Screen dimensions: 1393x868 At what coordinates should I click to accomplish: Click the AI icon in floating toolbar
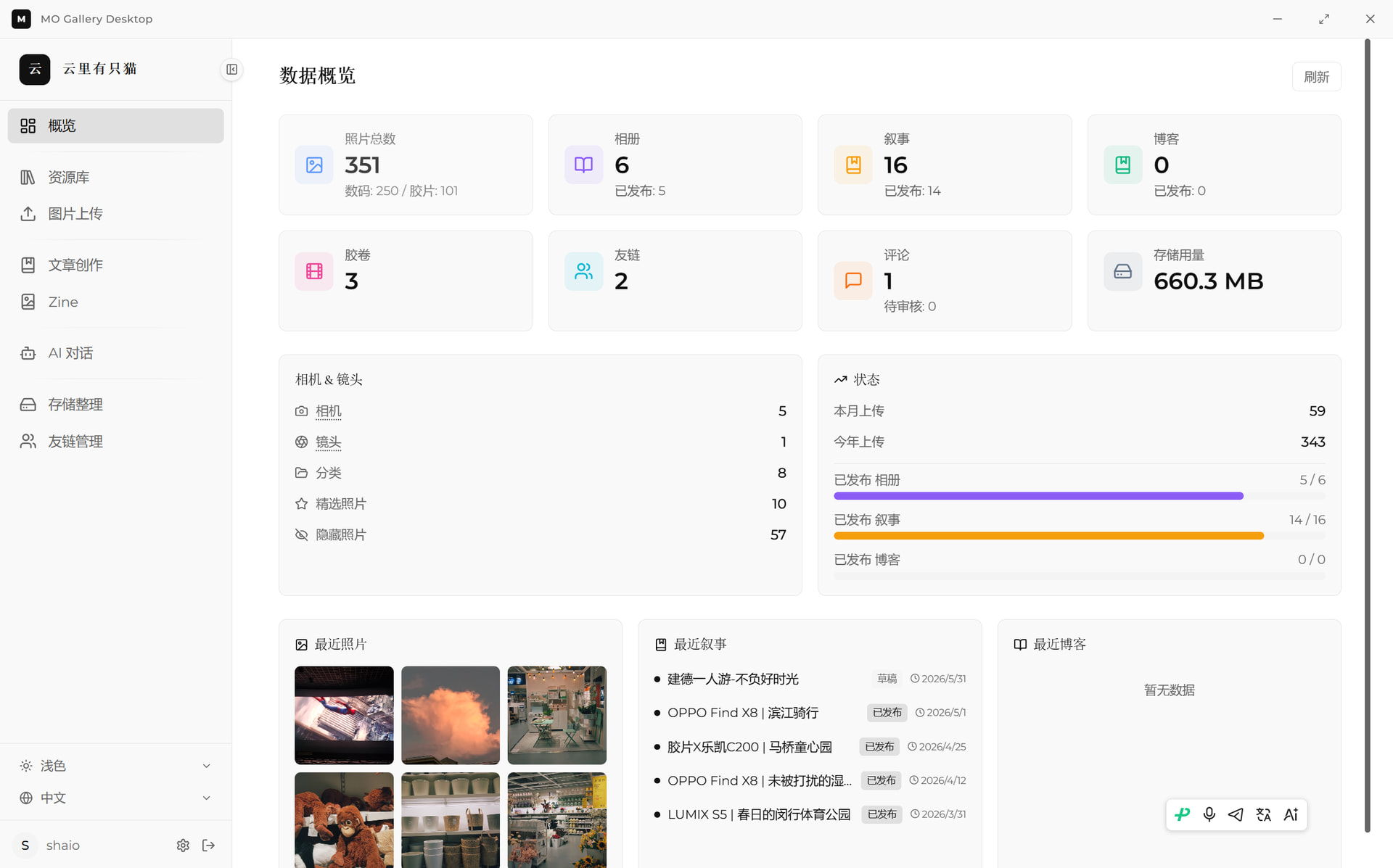1291,814
